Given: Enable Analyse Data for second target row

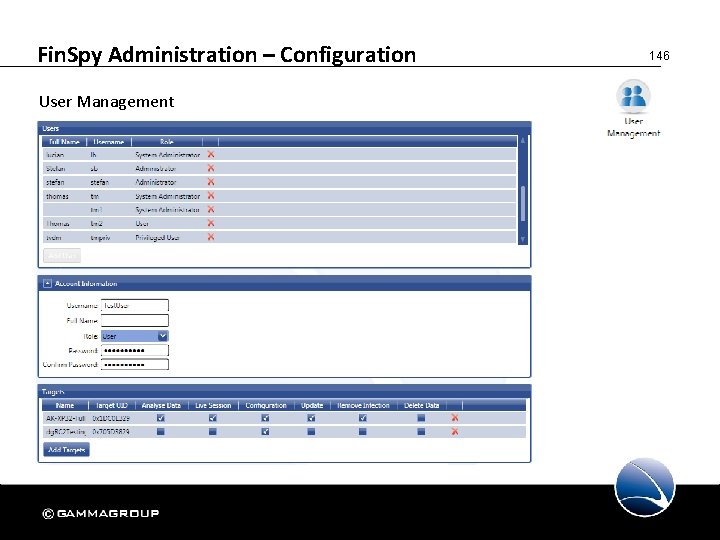Looking at the screenshot, I should coord(161,432).
